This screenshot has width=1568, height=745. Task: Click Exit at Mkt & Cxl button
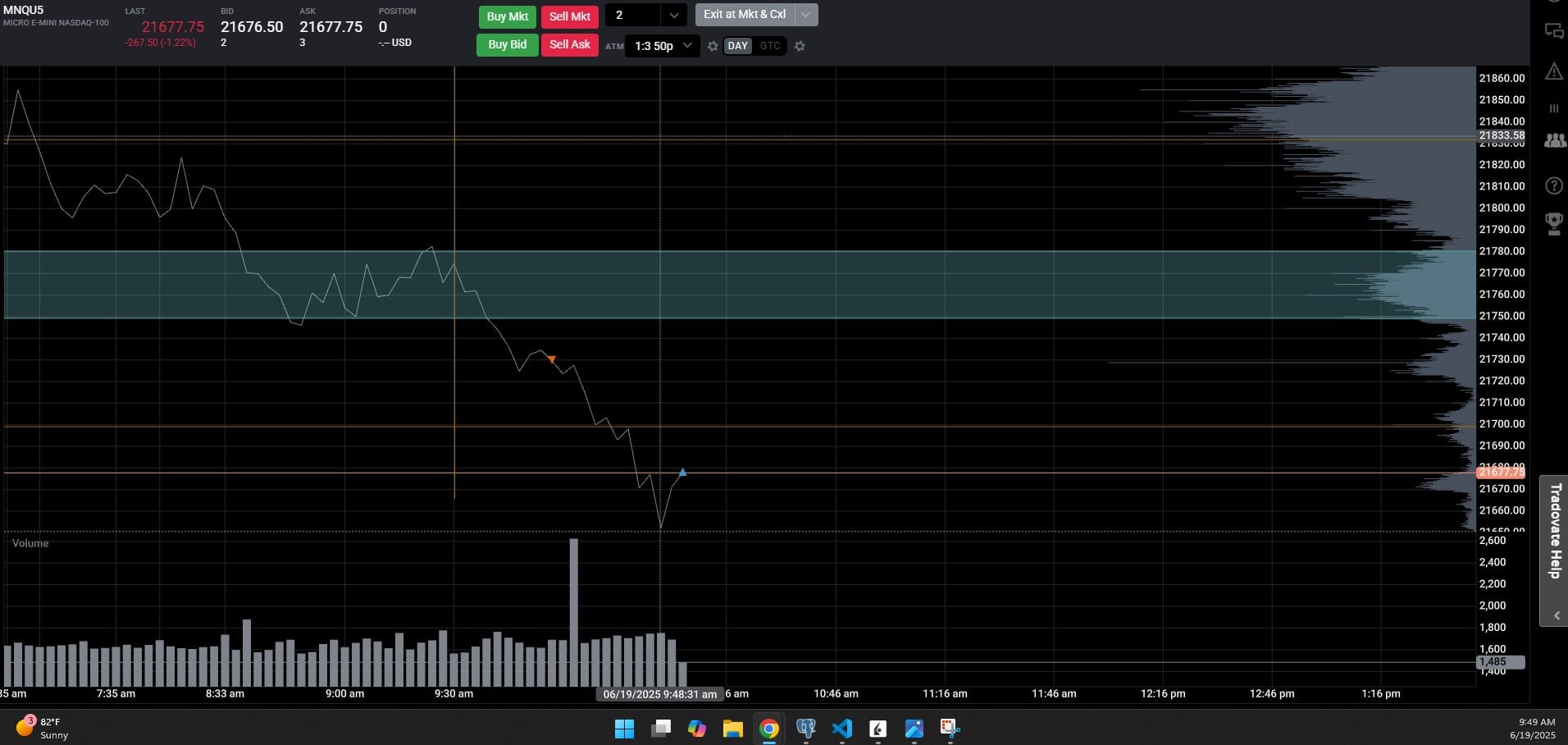click(745, 15)
